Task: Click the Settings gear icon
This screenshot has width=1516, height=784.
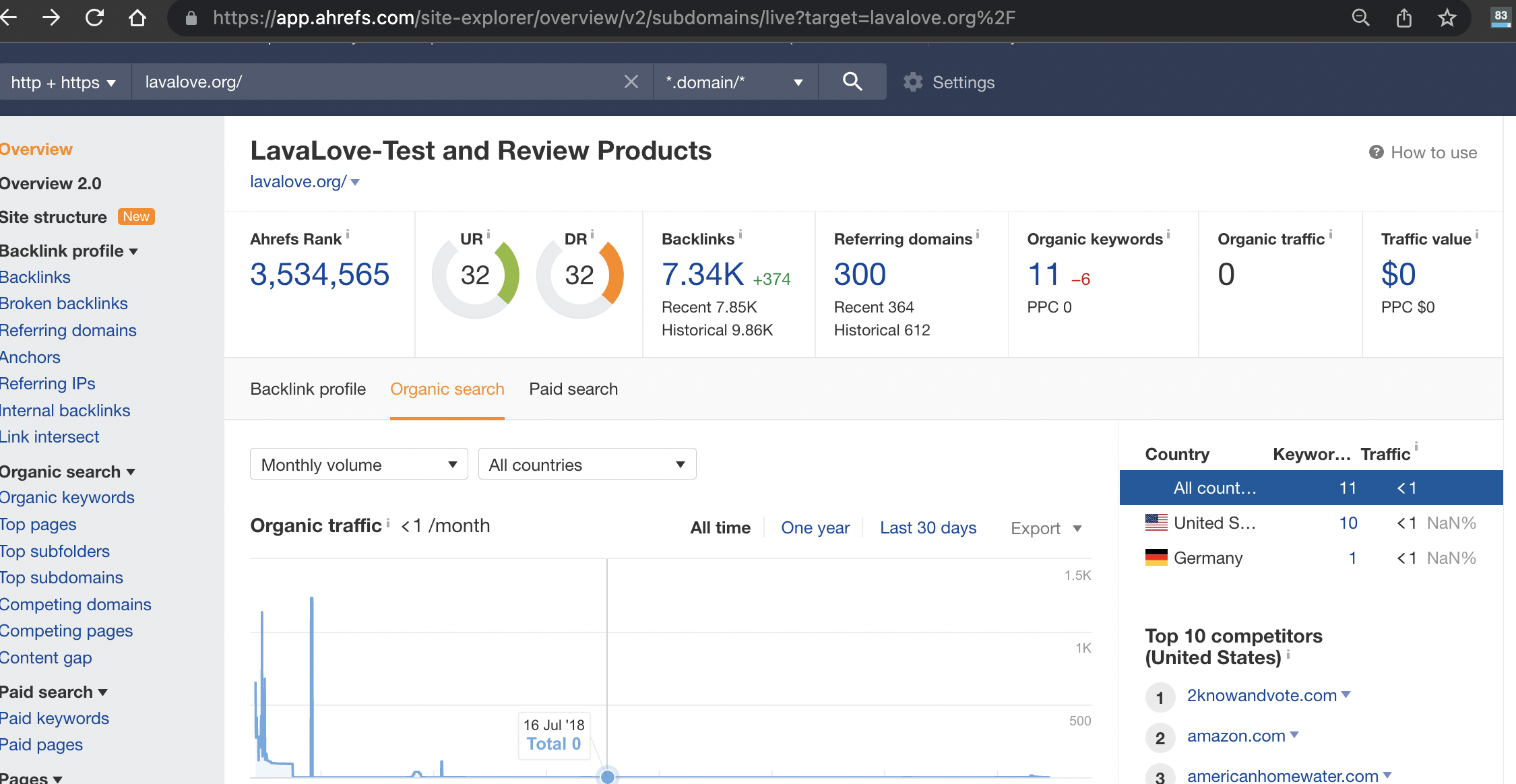Action: pyautogui.click(x=913, y=82)
